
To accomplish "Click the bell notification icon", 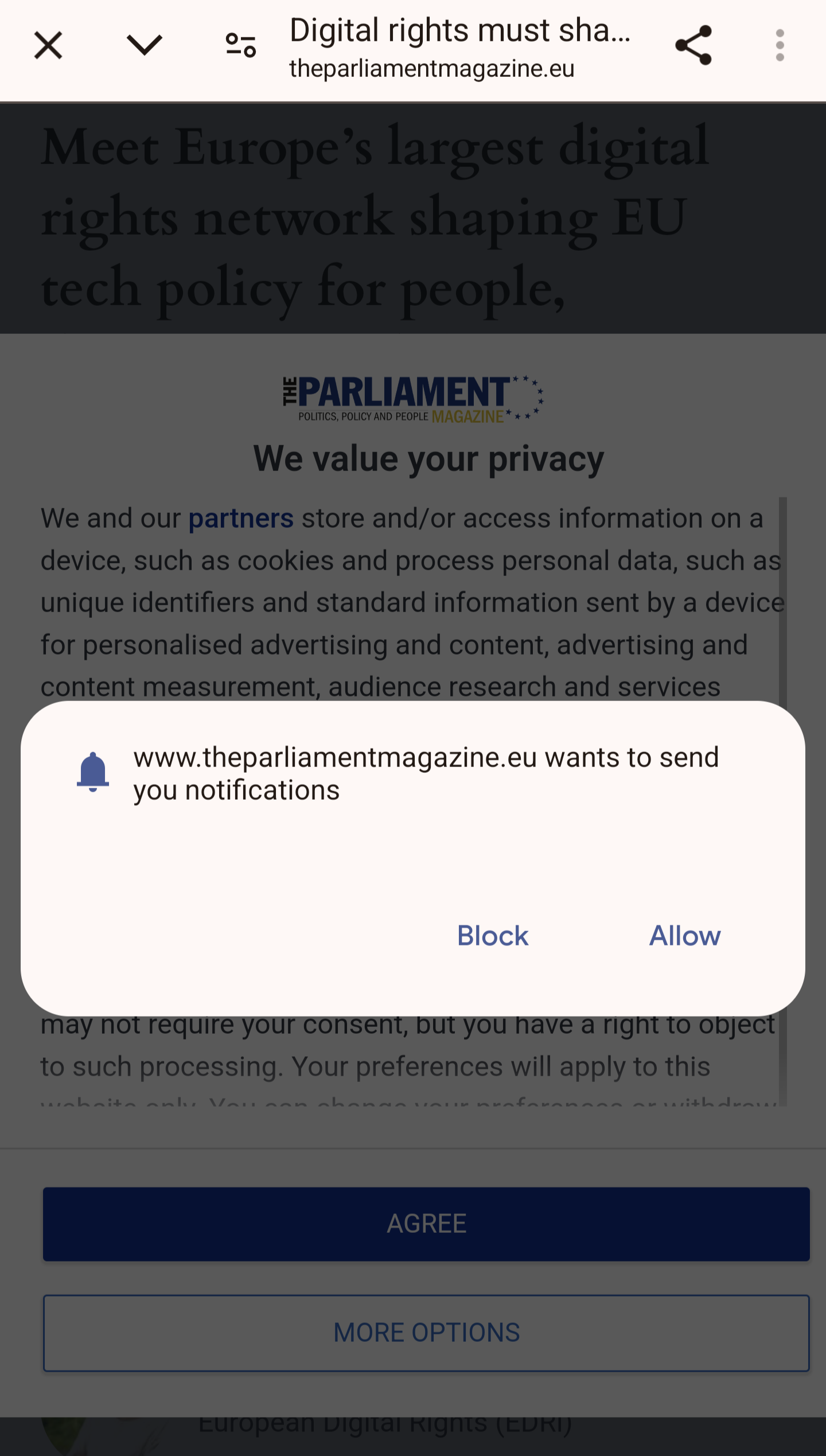I will (93, 772).
